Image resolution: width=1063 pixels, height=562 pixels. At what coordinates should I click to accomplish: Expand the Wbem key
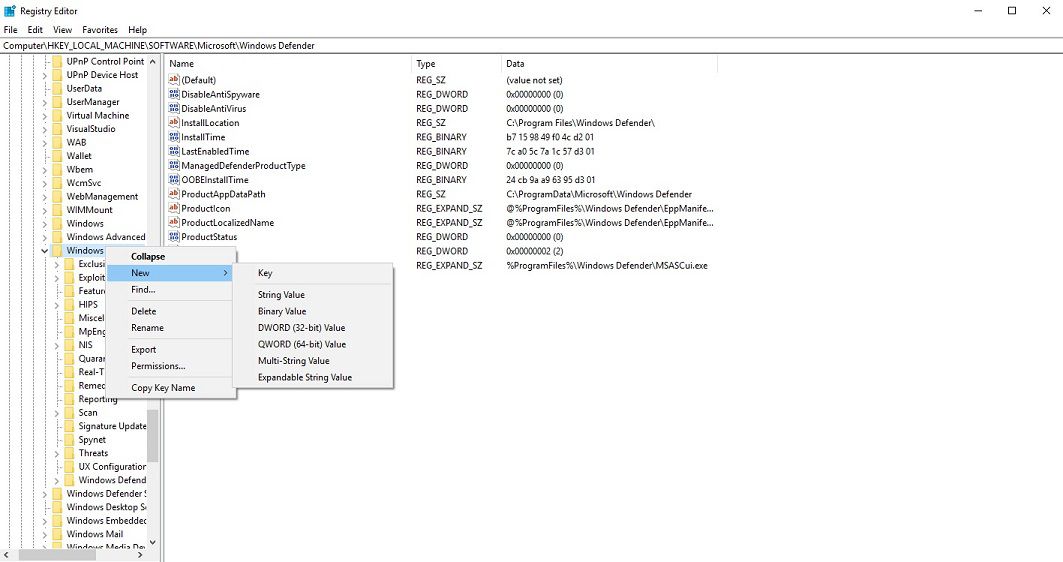click(x=45, y=170)
